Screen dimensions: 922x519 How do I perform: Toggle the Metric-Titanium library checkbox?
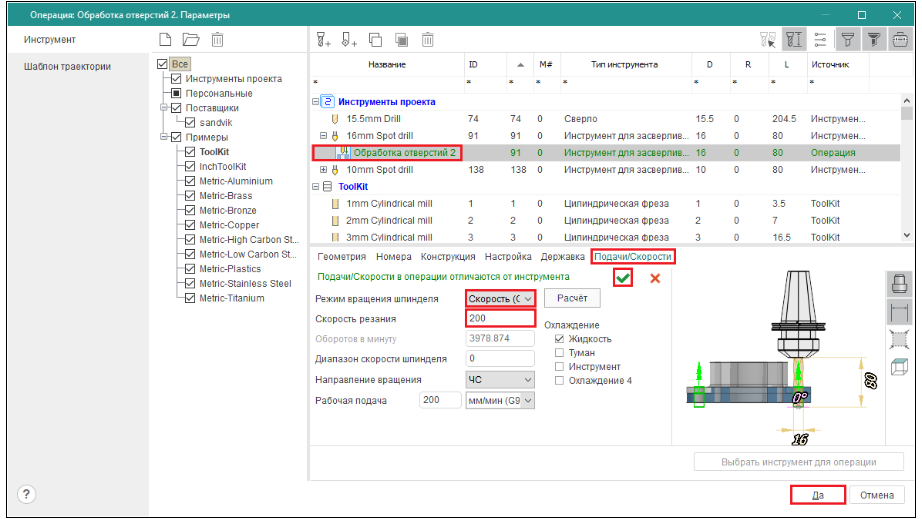[189, 298]
